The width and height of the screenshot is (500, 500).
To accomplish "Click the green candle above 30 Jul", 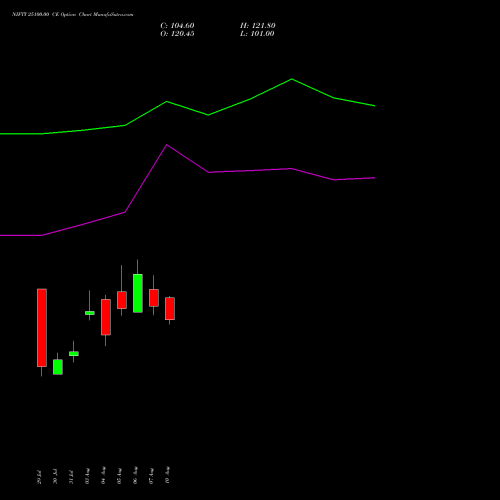I will point(58,367).
